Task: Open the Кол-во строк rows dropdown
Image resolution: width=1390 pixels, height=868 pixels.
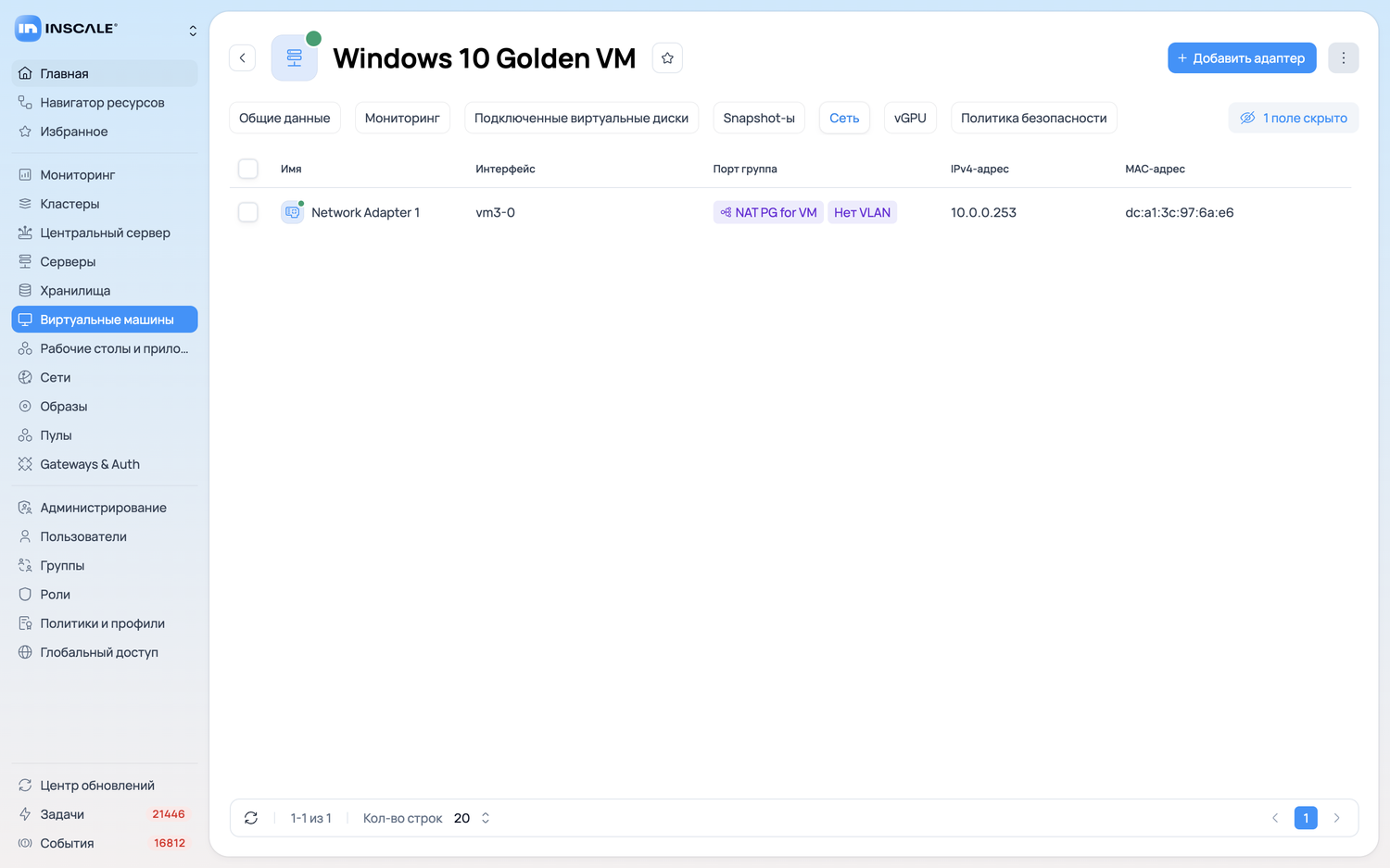Action: (472, 818)
